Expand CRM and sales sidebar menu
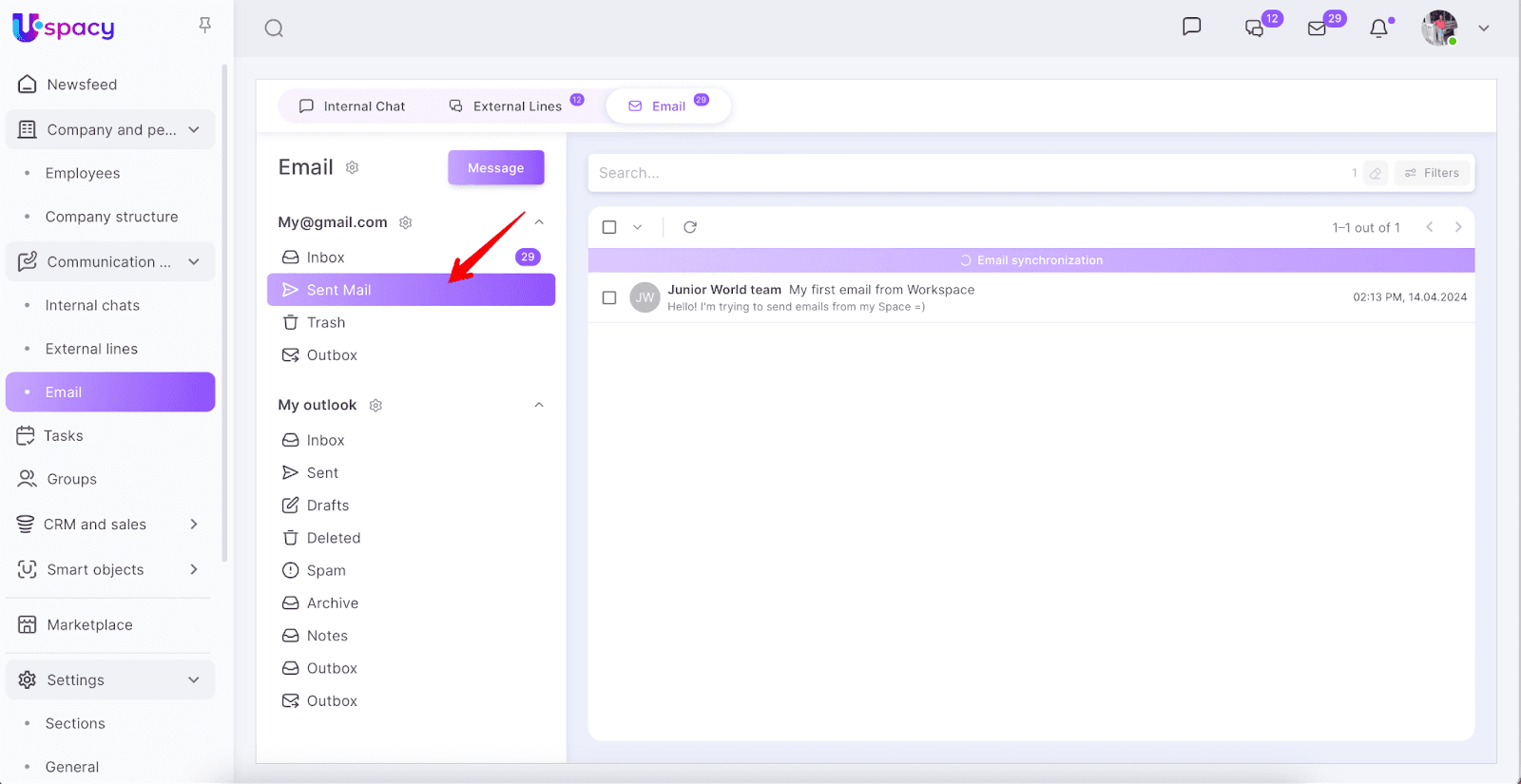This screenshot has height=784, width=1521. (194, 525)
